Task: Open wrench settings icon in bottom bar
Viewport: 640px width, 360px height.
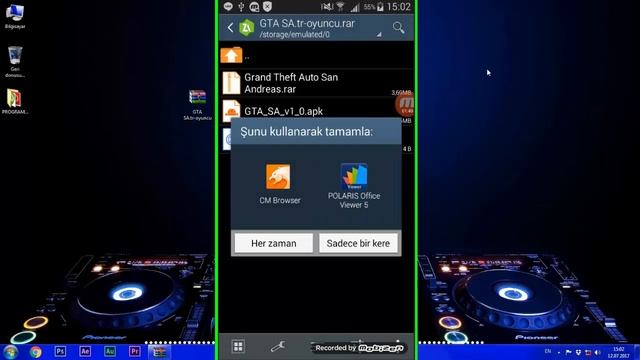Action: (x=278, y=347)
